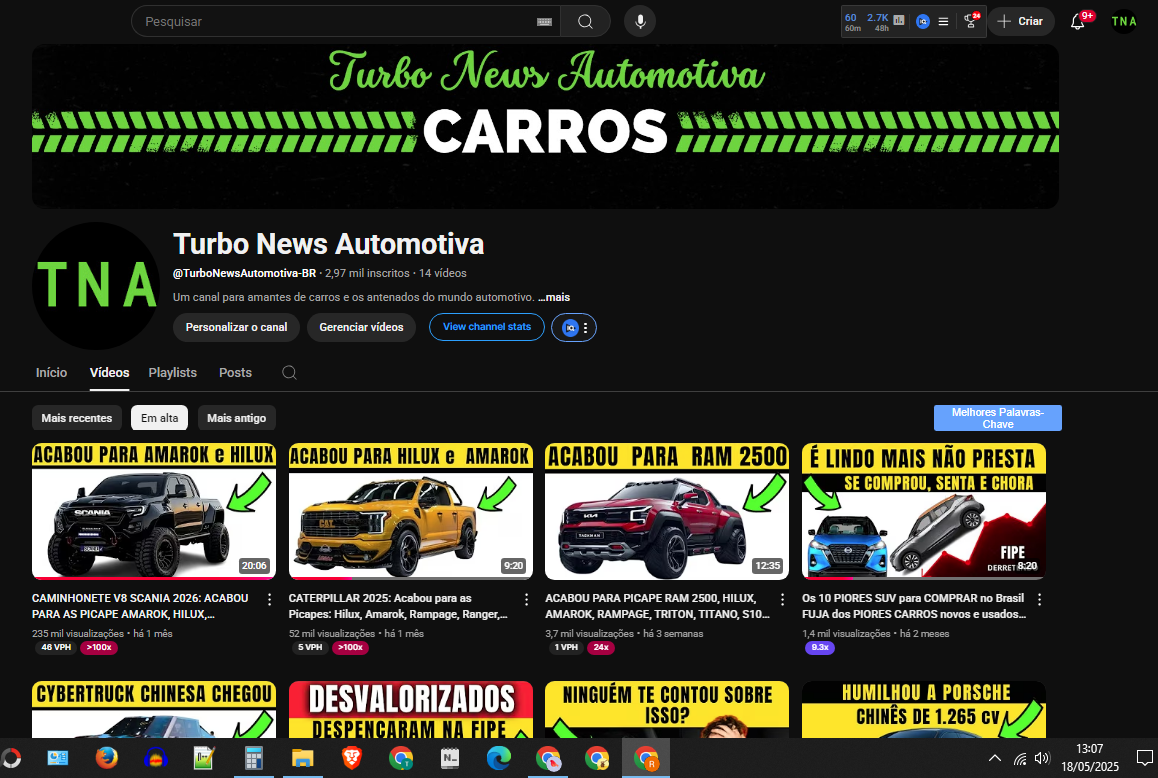Open the TNA account avatar menu
The height and width of the screenshot is (778, 1158).
[1124, 21]
